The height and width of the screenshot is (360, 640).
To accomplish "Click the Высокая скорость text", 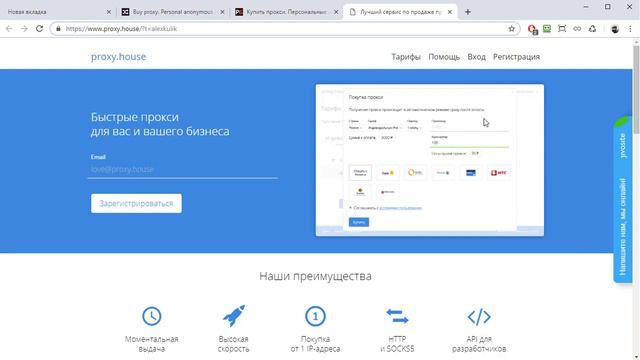I will point(233,344).
